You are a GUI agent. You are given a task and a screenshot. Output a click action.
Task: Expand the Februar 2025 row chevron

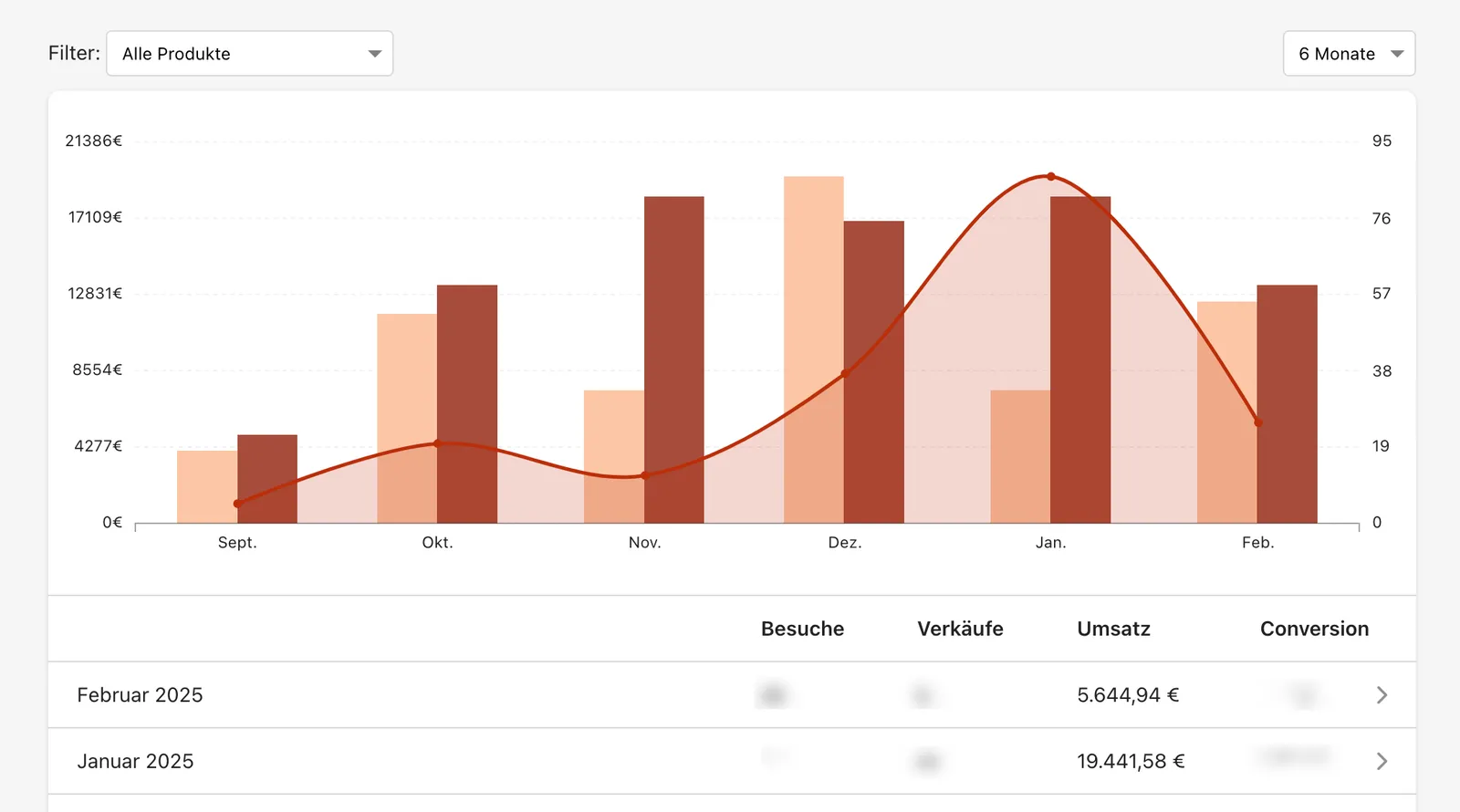pos(1382,695)
